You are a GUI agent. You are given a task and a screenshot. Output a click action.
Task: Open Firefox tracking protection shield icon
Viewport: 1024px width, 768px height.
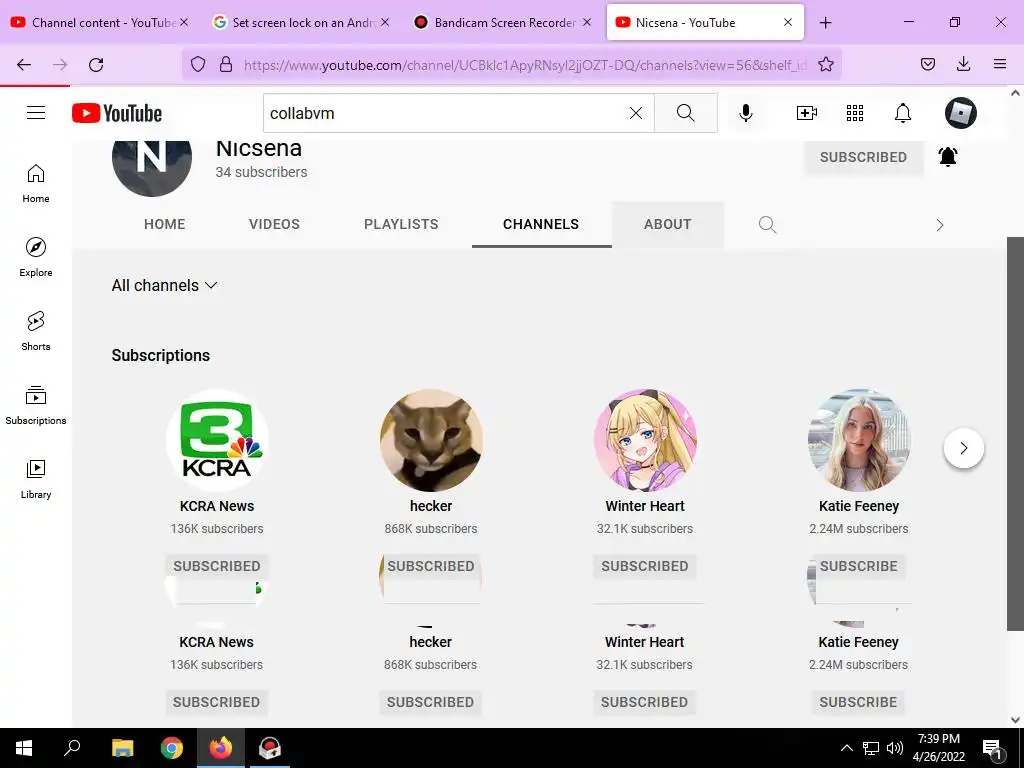point(198,64)
